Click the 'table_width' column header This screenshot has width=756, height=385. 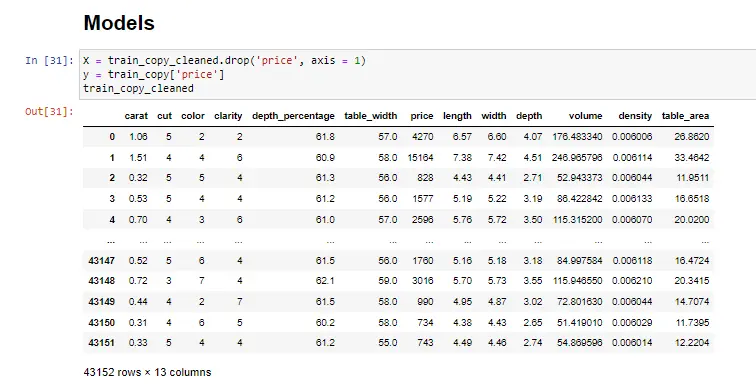point(371,116)
